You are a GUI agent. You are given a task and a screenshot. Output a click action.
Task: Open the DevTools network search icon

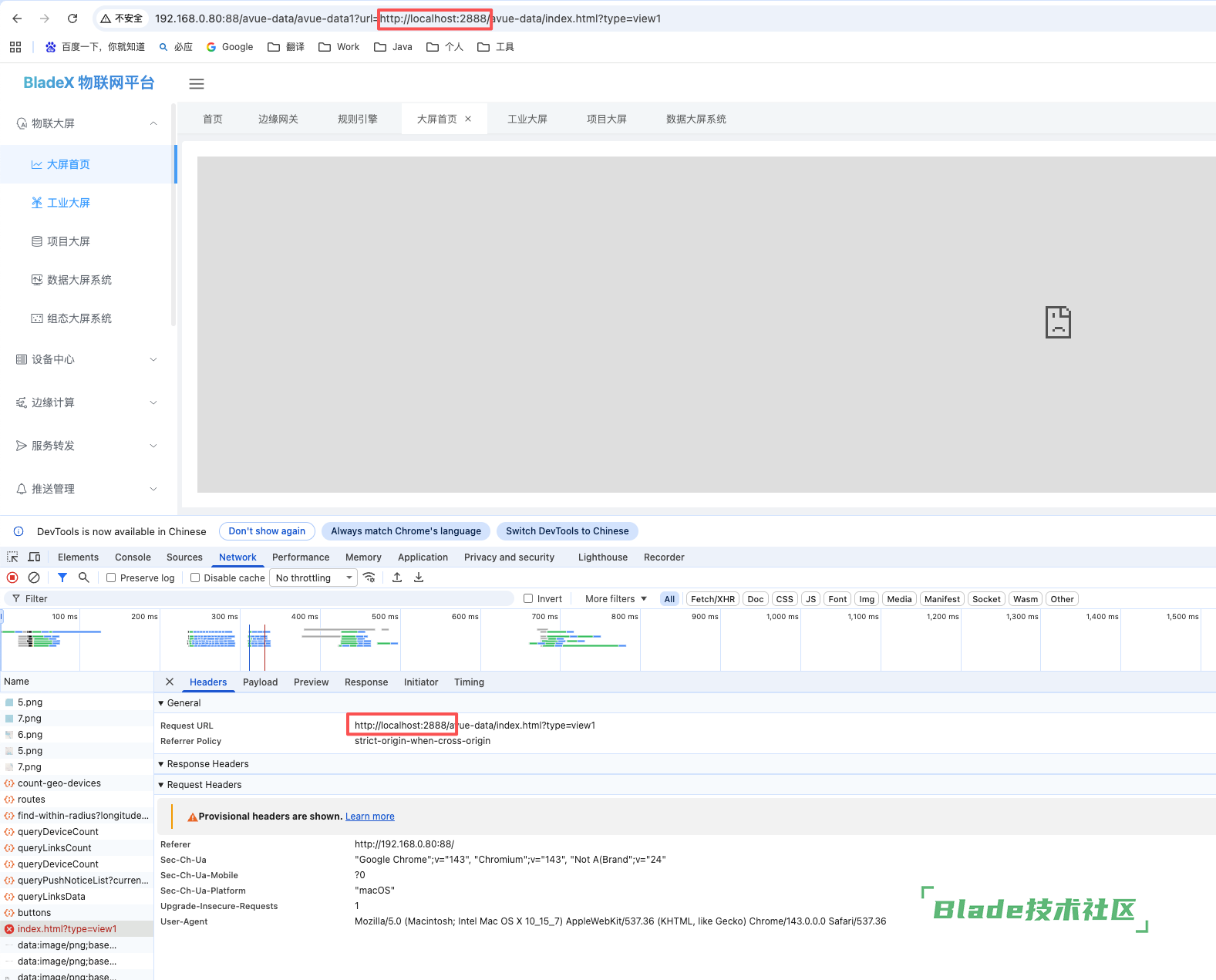[x=84, y=578]
